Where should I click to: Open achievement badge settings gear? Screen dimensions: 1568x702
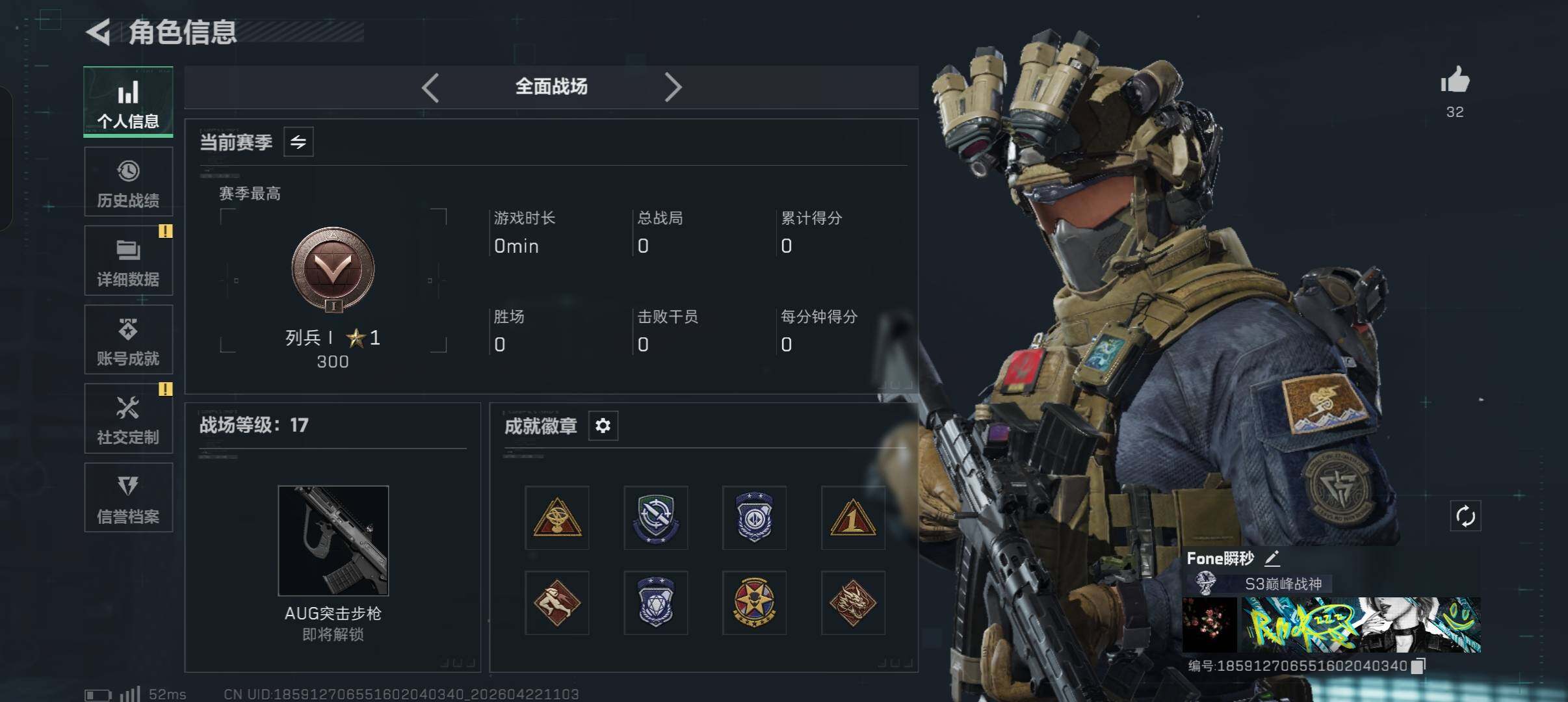click(x=603, y=426)
